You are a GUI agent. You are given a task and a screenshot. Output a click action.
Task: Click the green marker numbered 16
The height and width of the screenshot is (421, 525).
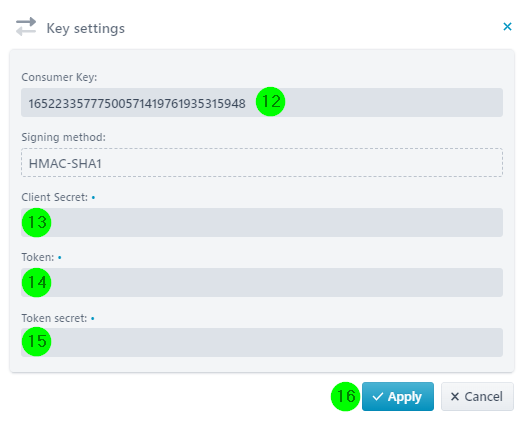(x=345, y=397)
